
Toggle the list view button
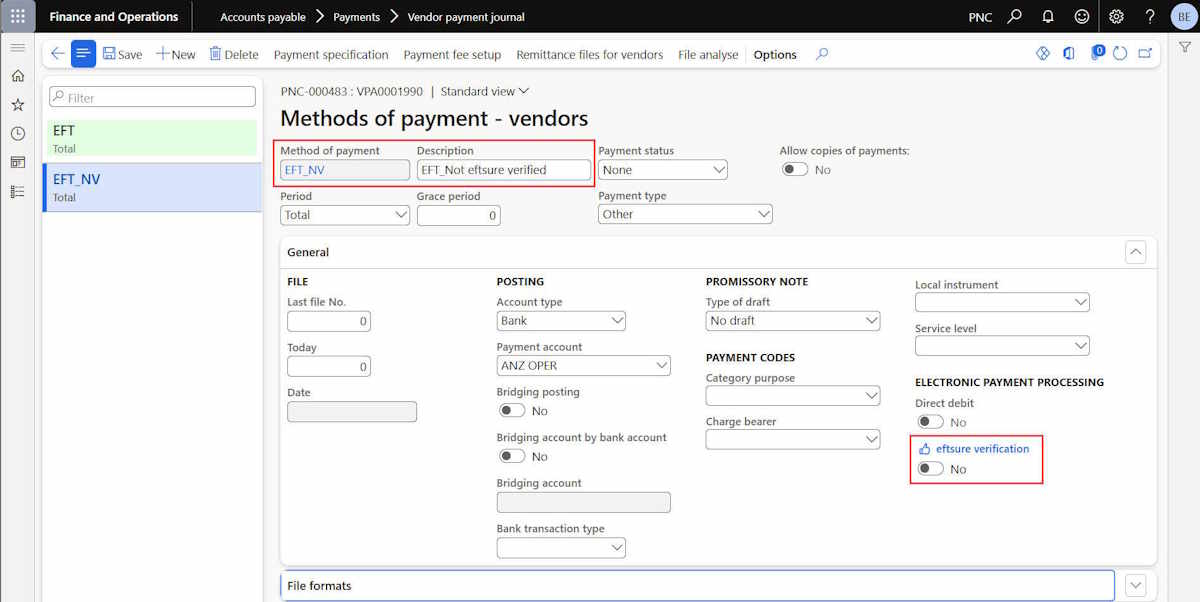pos(83,54)
